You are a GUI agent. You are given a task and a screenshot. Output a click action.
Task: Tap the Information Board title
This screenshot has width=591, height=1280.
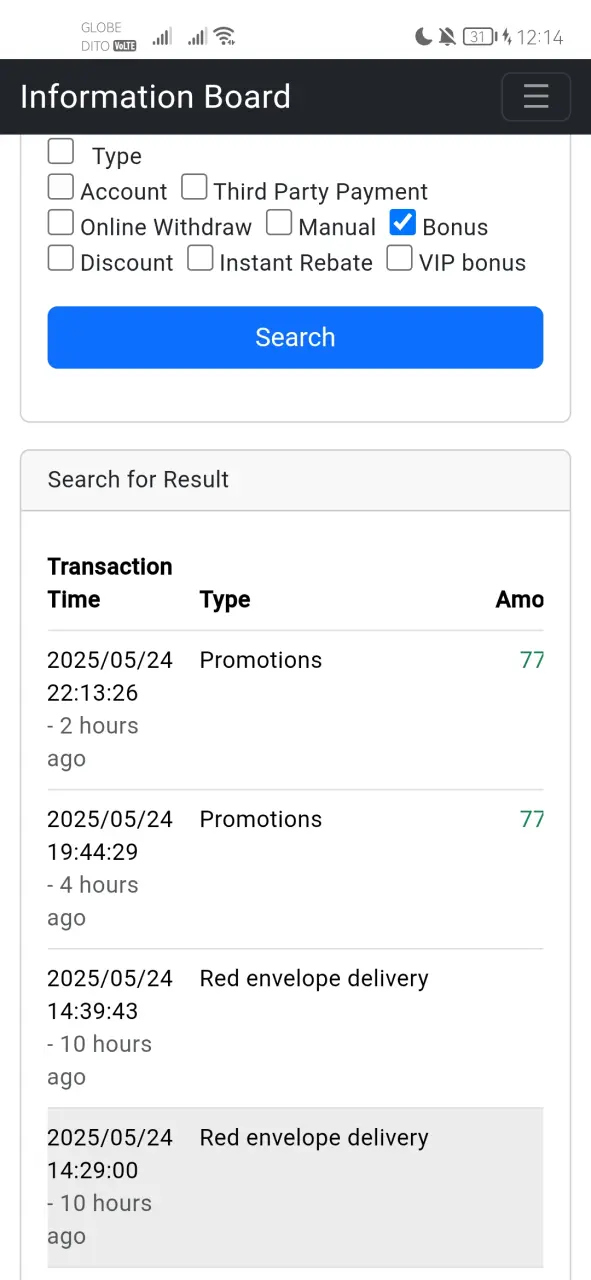tap(155, 96)
